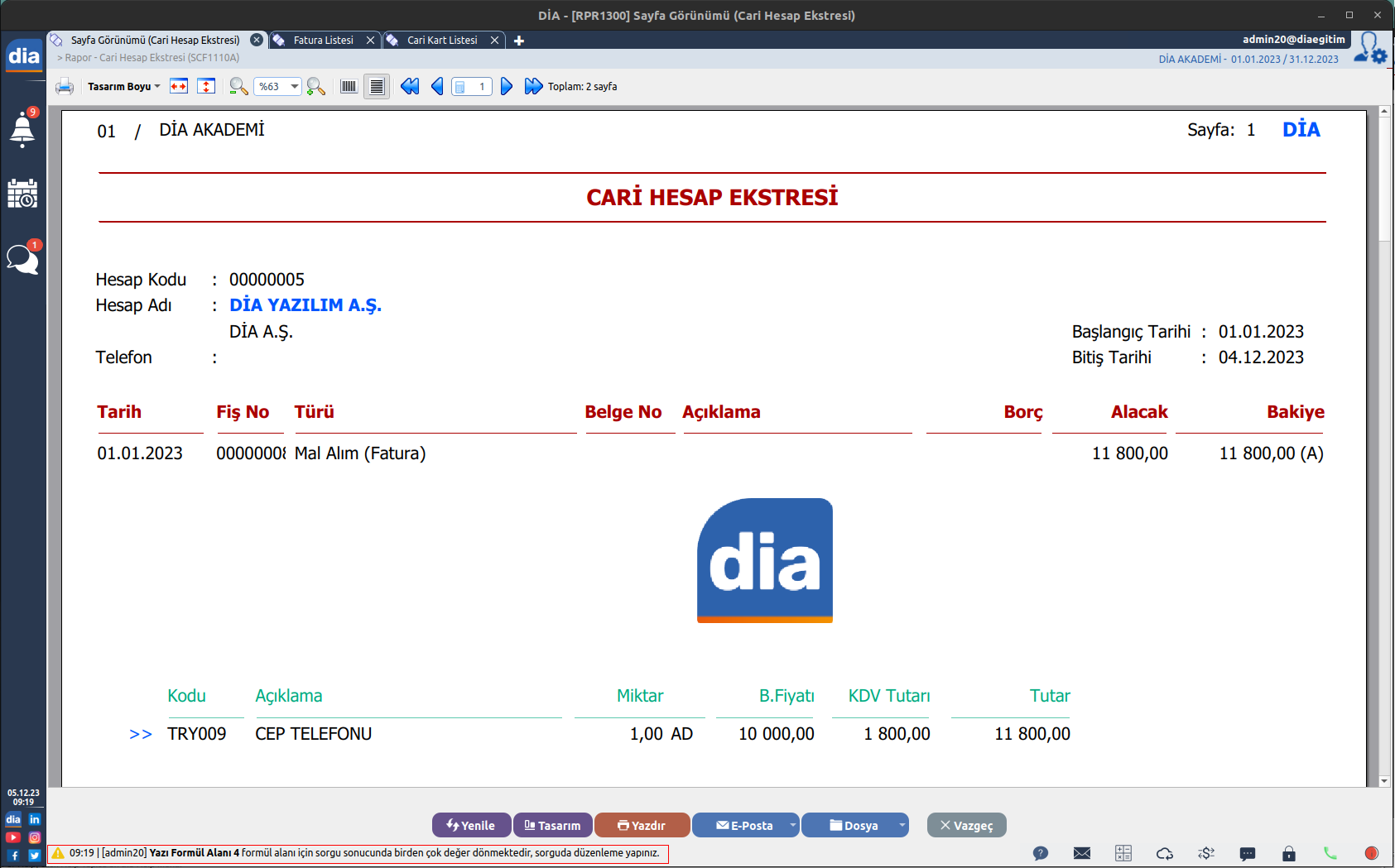Expand the %63 zoom level combo box

[x=294, y=87]
